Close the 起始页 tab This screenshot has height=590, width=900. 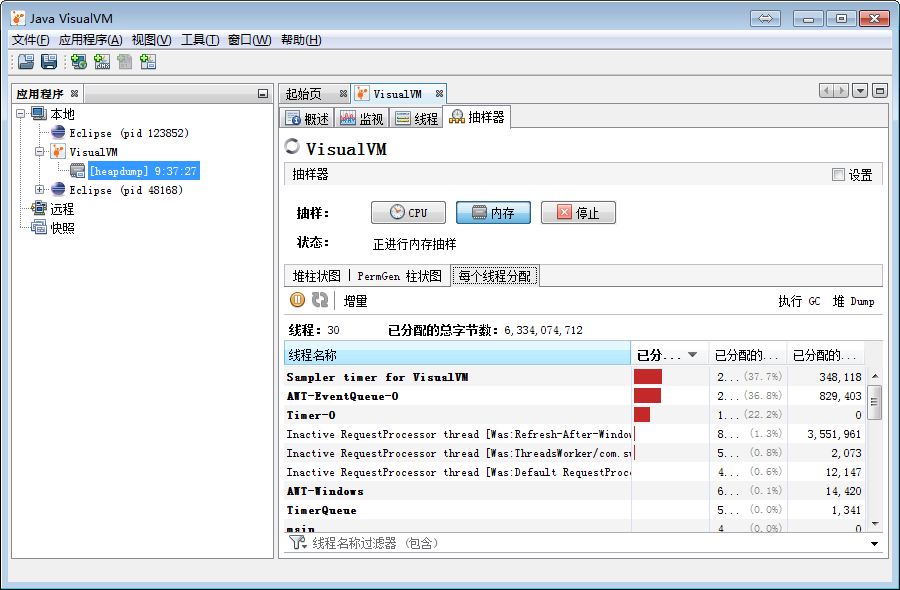click(343, 94)
